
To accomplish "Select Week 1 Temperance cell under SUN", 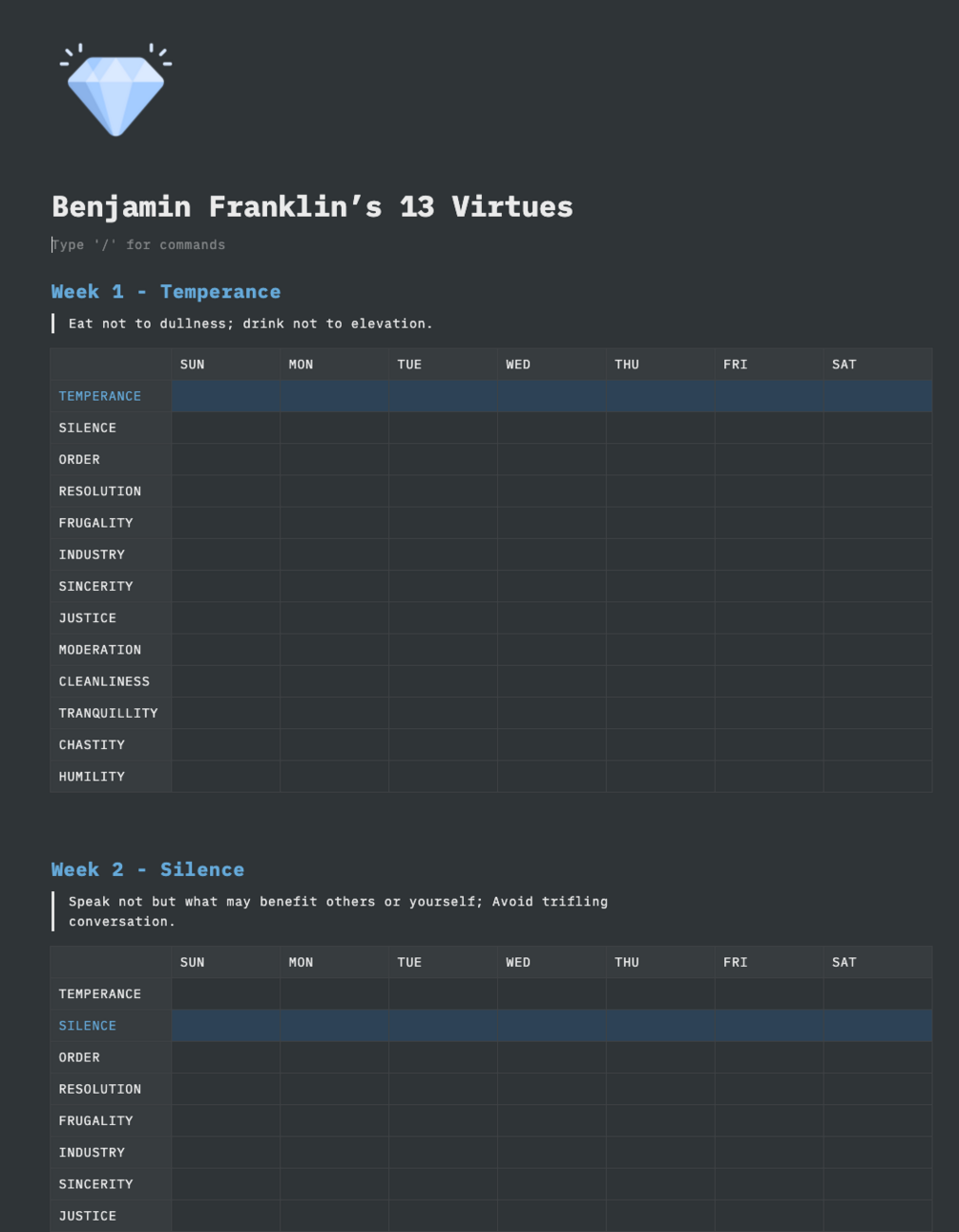I will pyautogui.click(x=226, y=396).
